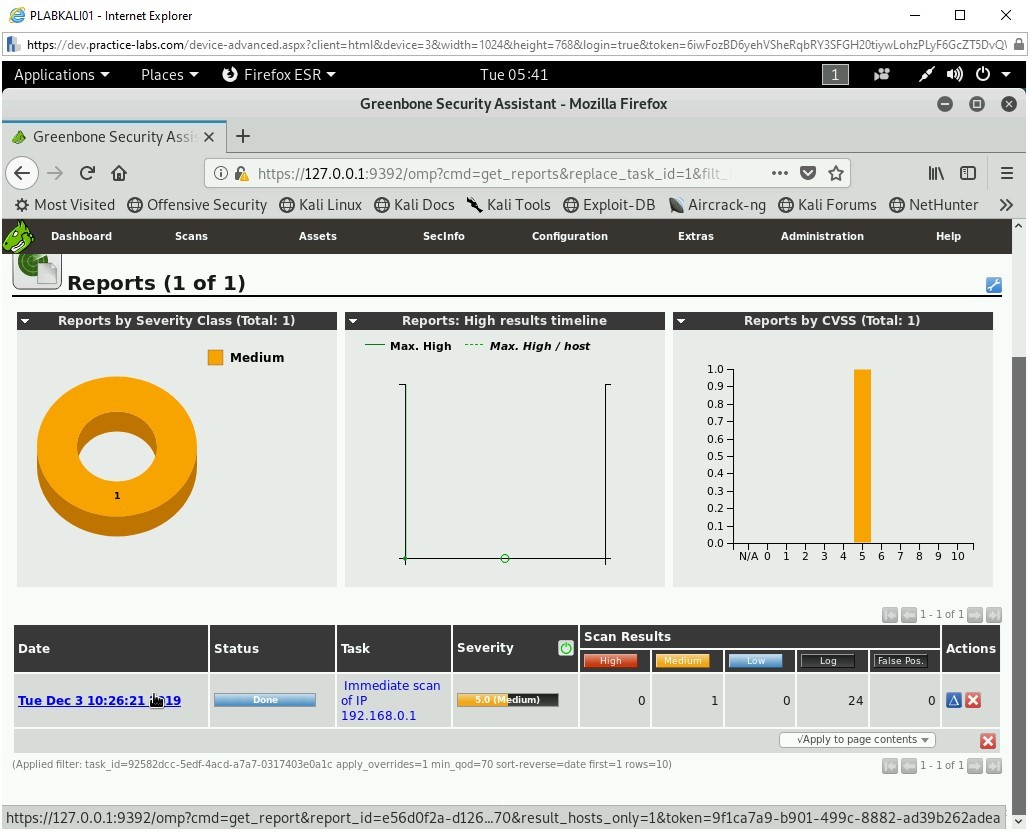Open the Tue Dec 3 report link

99,700
